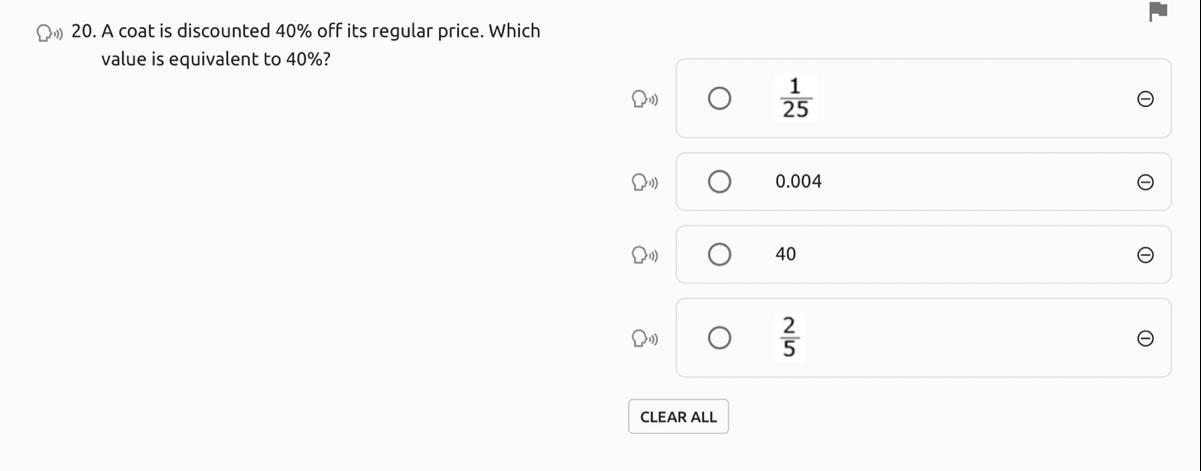Play audio for question 20 text

pos(50,33)
